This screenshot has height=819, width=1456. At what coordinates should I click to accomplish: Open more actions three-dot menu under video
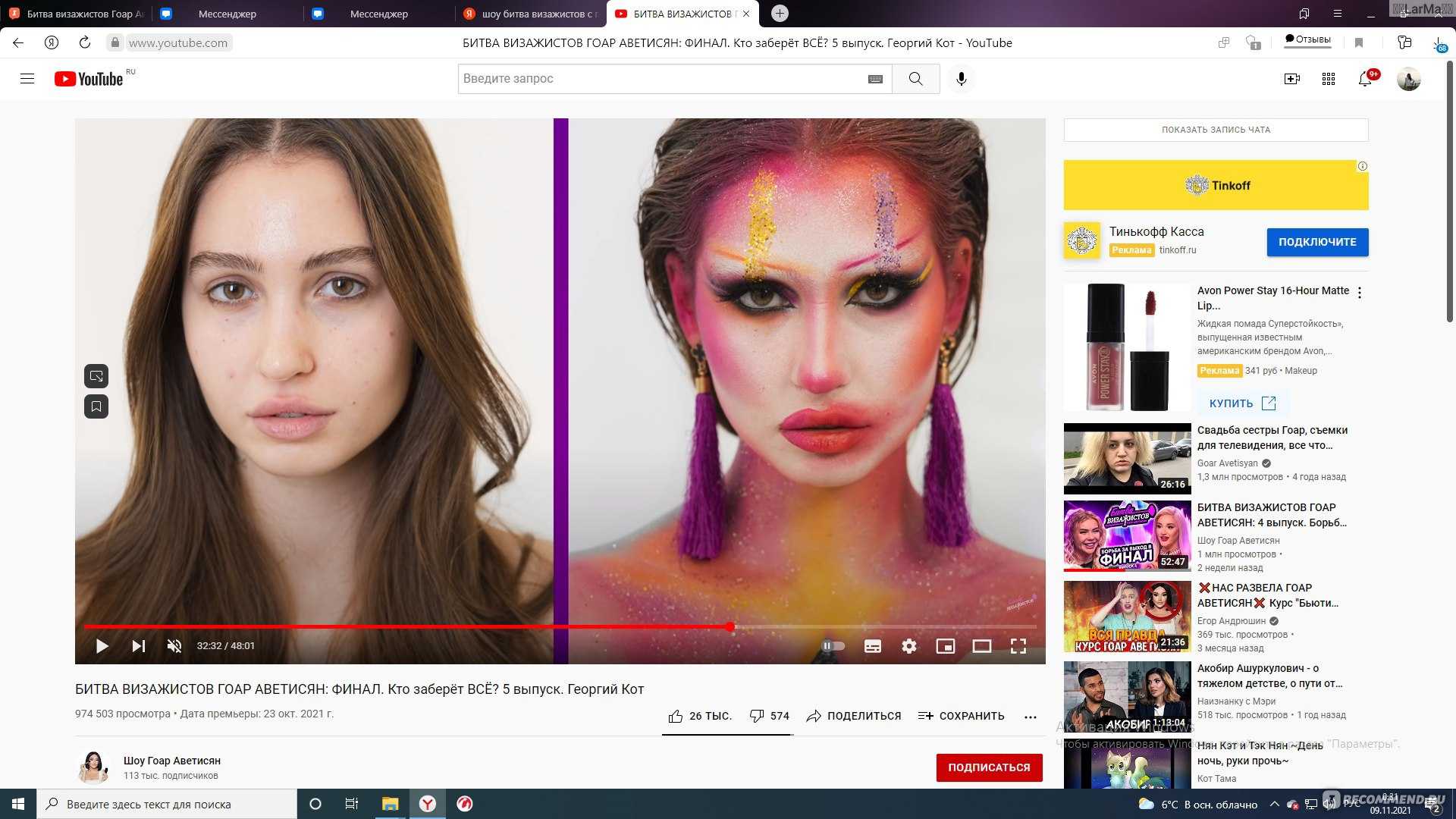pyautogui.click(x=1030, y=717)
